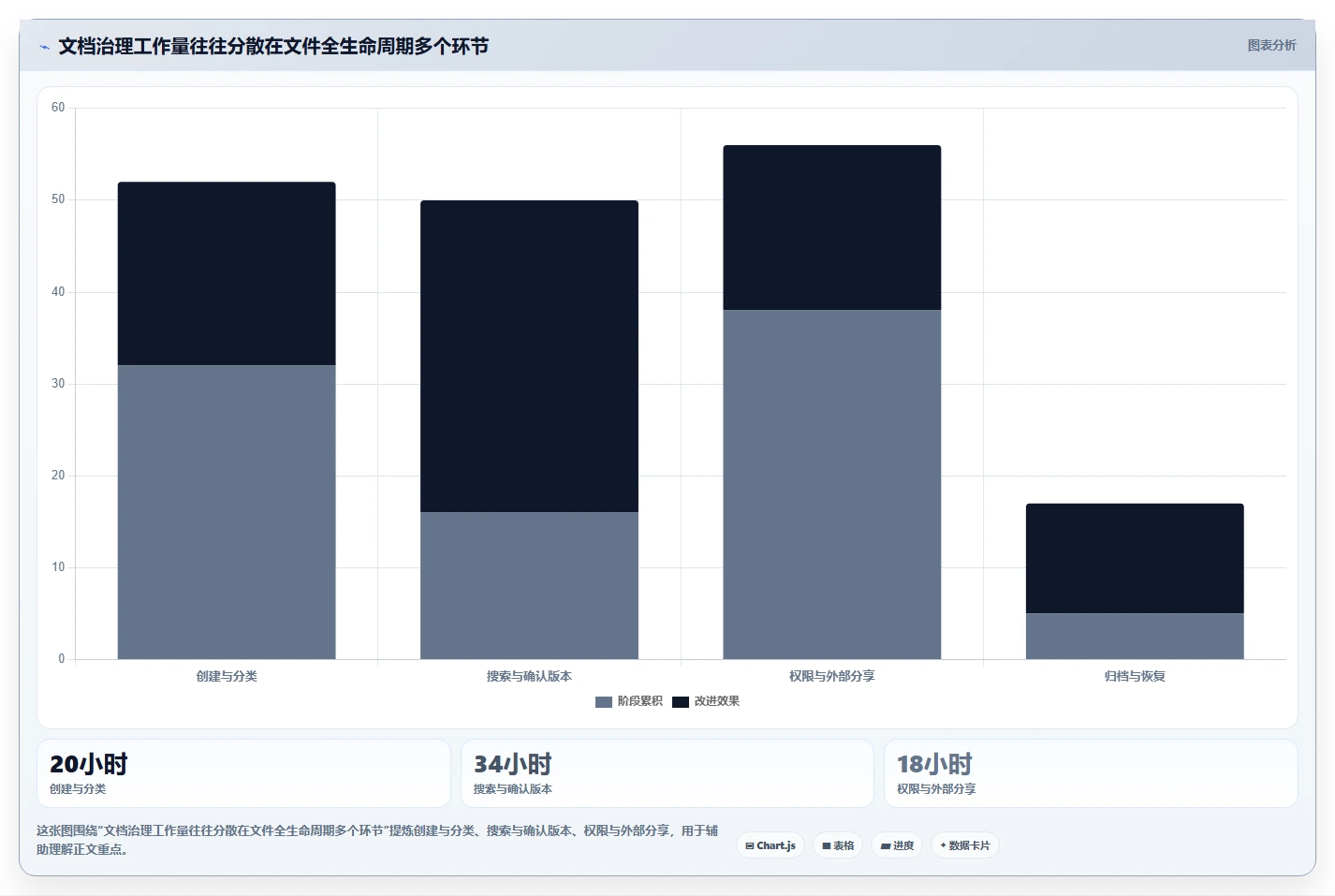Click the 文档治理工作量 card title text

pyautogui.click(x=273, y=46)
